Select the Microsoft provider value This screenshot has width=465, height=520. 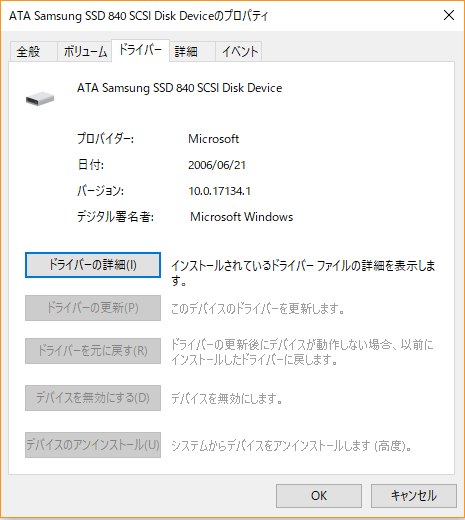tap(213, 139)
